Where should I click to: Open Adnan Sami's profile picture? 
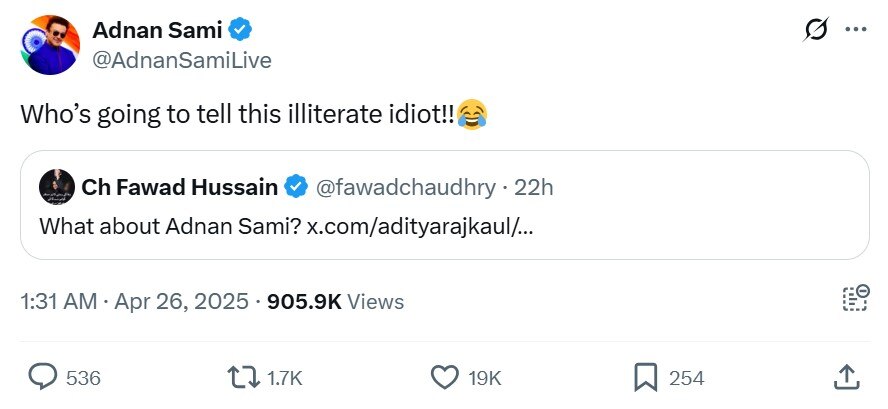pyautogui.click(x=48, y=45)
